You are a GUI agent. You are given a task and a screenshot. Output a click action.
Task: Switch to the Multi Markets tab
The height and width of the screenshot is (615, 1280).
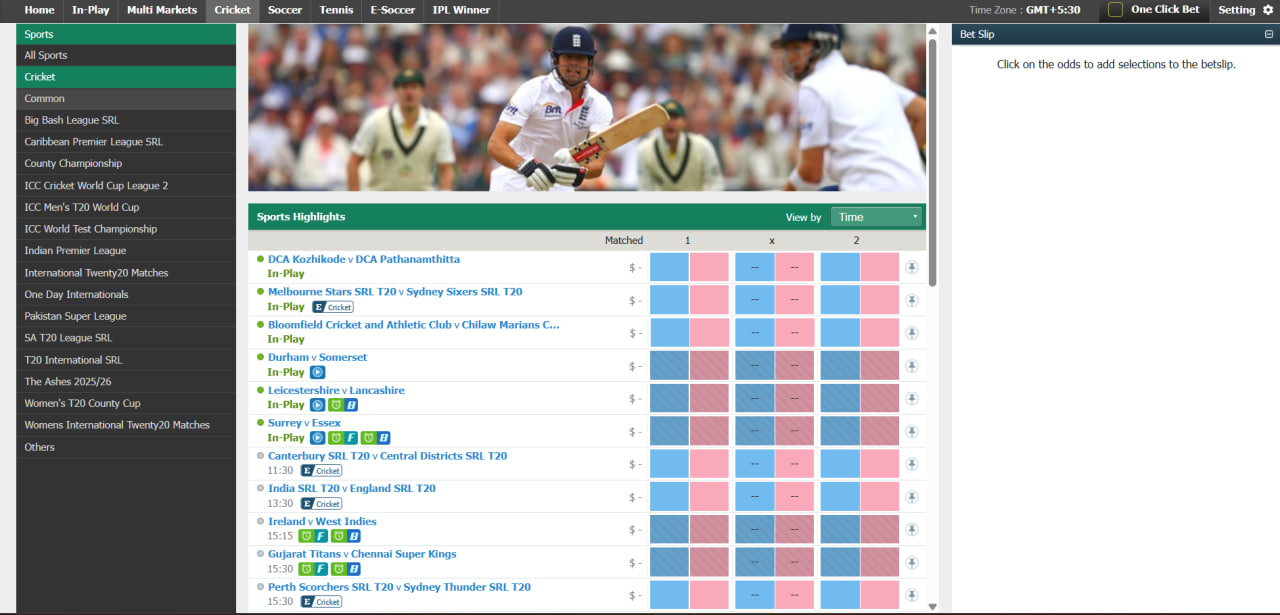[x=161, y=10]
